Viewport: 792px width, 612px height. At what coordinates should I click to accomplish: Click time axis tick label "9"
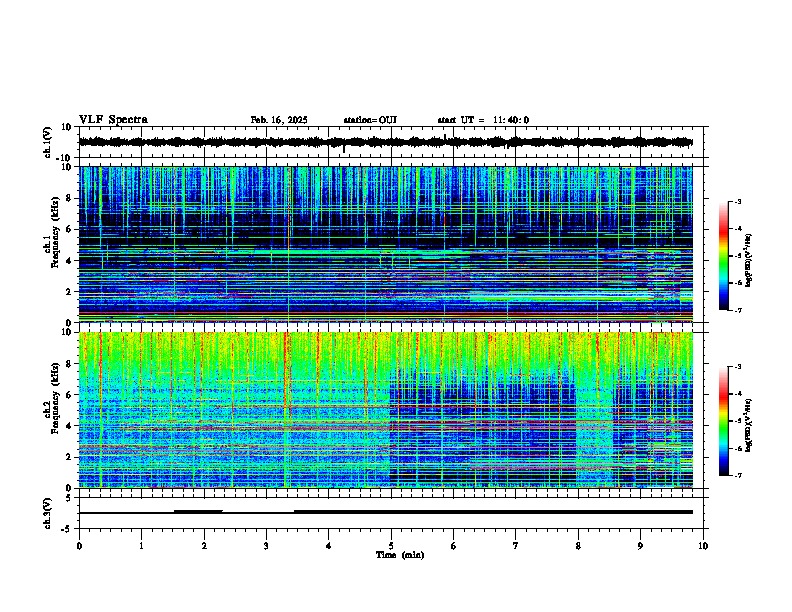pyautogui.click(x=640, y=546)
